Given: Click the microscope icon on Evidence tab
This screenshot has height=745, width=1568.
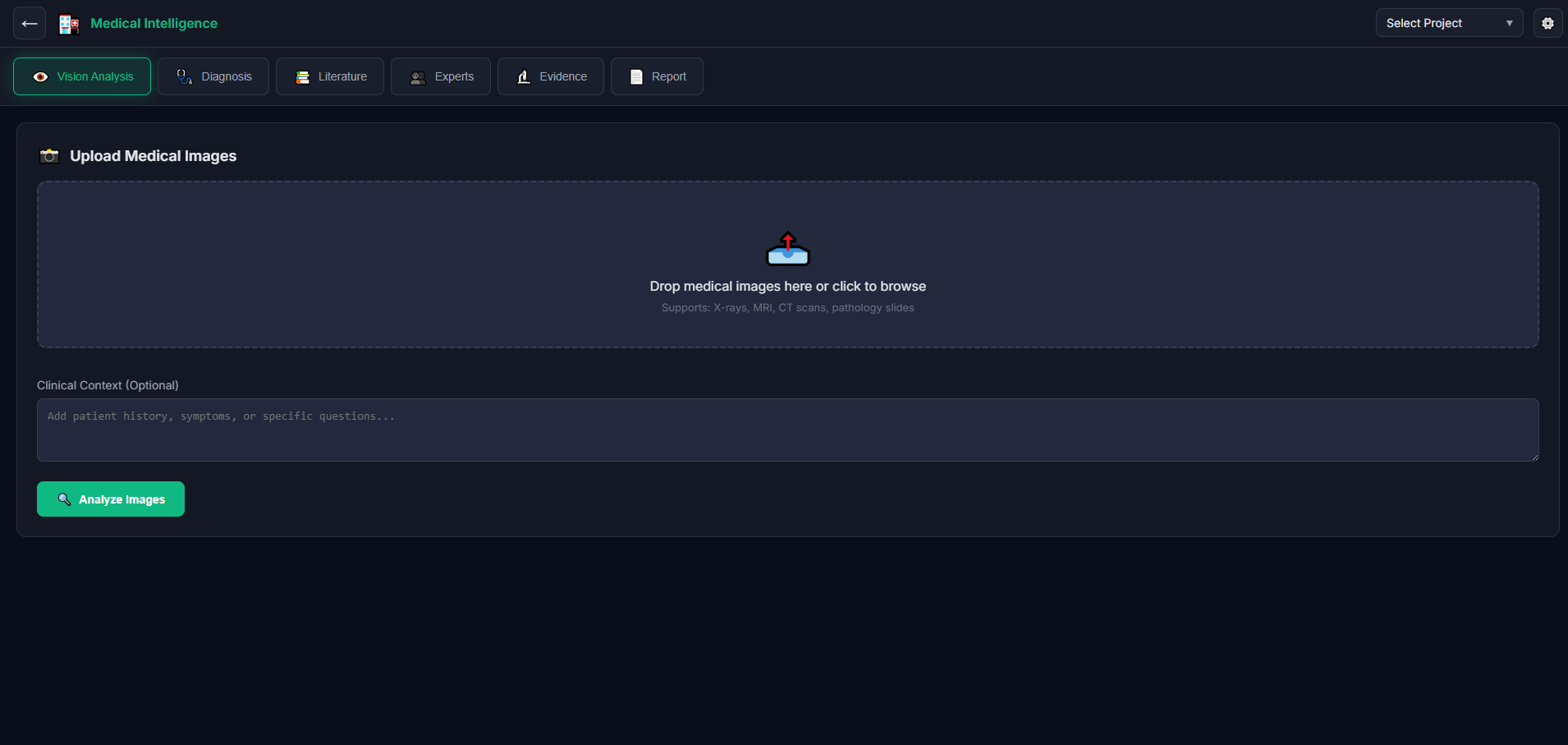Looking at the screenshot, I should click(524, 77).
